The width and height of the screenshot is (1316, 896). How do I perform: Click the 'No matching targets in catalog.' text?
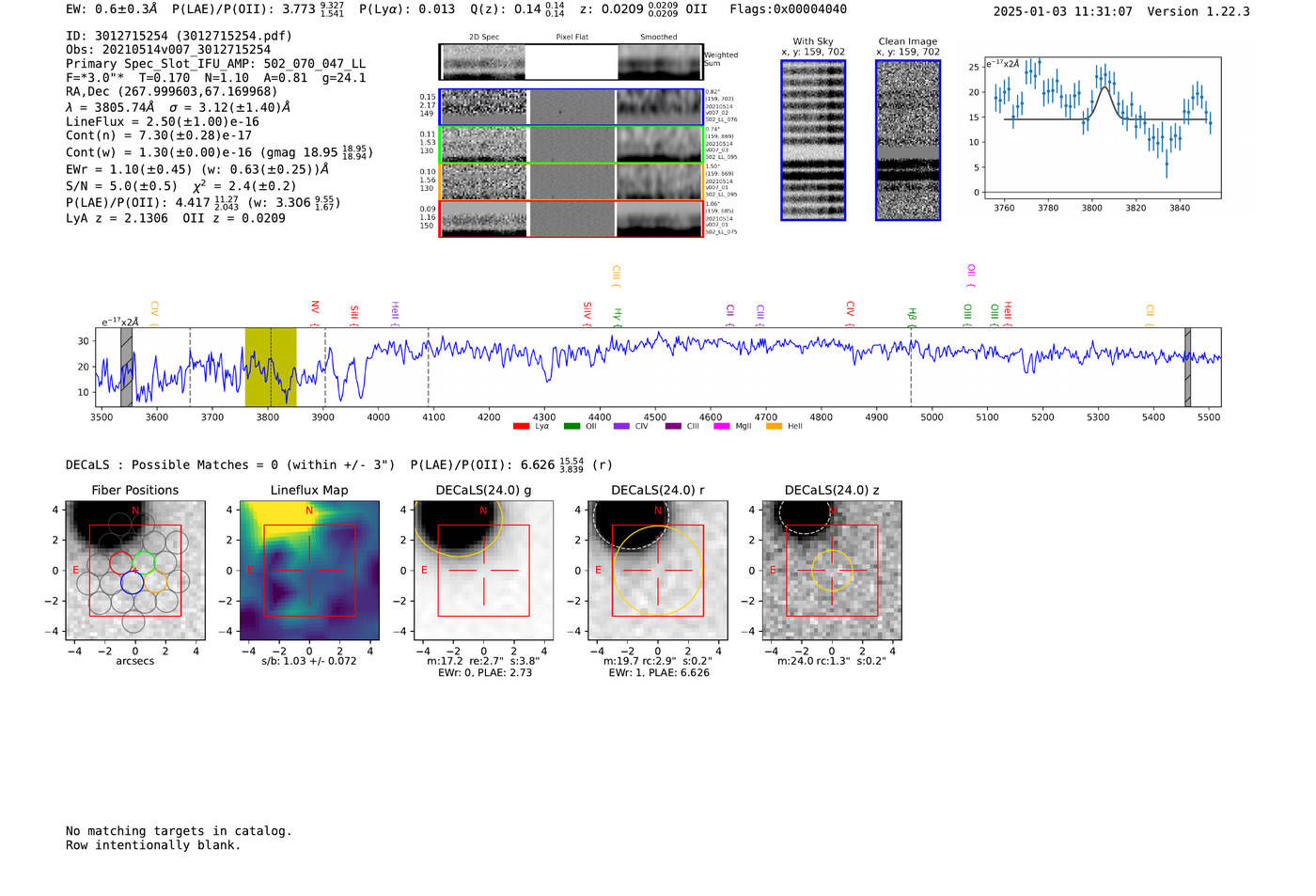pyautogui.click(x=179, y=831)
